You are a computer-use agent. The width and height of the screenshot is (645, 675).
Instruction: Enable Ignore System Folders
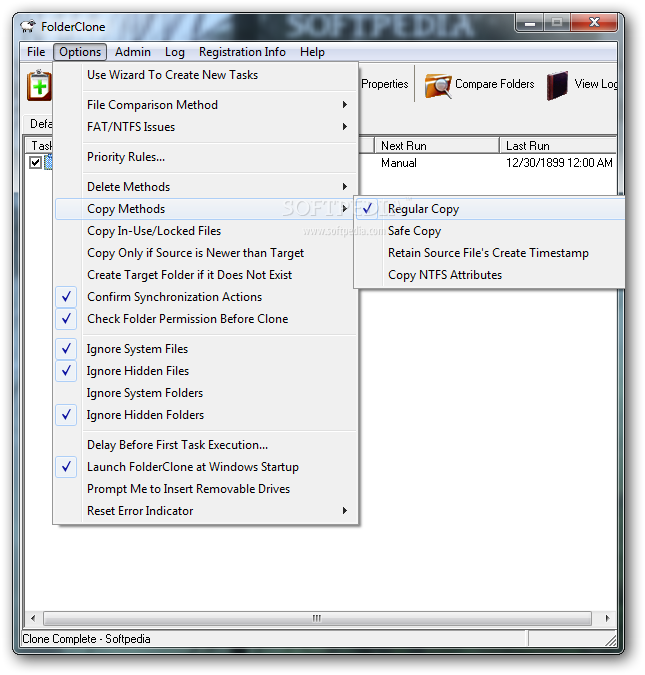coord(207,393)
